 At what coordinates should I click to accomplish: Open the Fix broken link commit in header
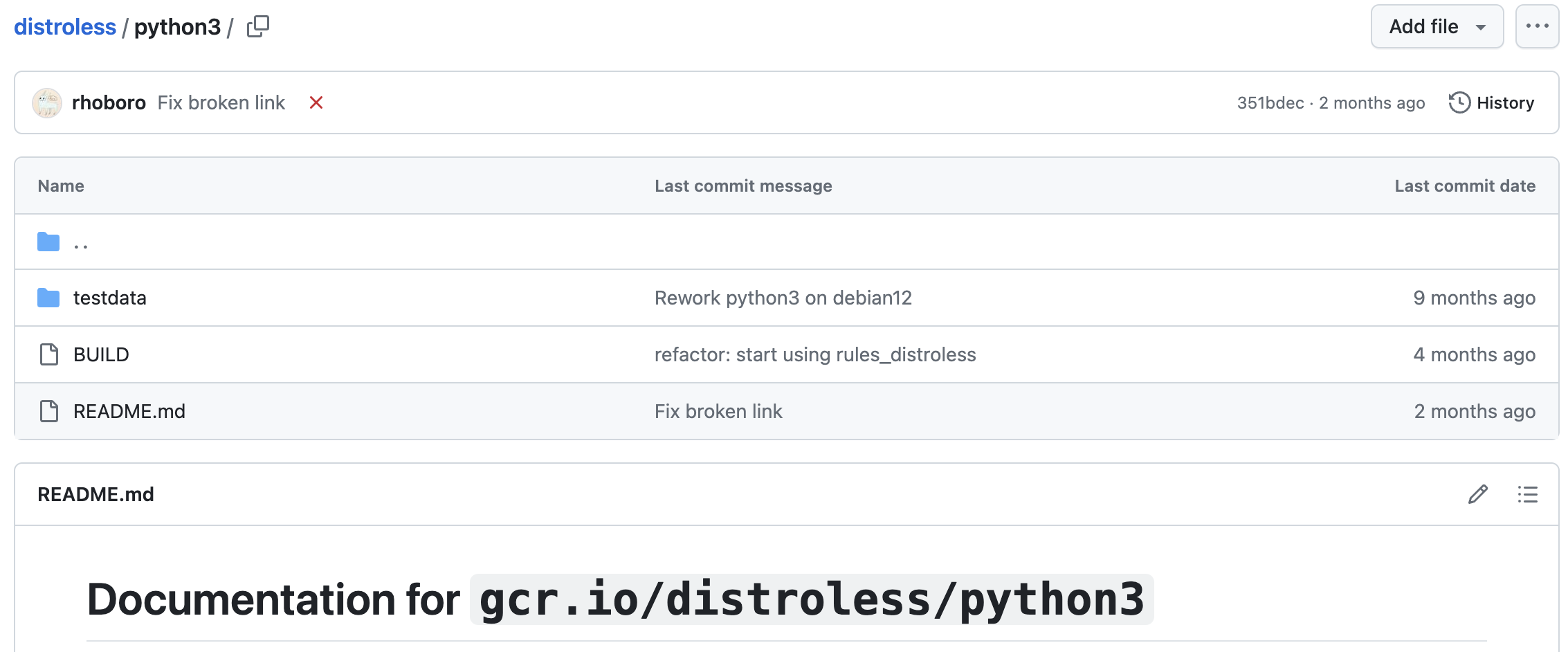(221, 102)
